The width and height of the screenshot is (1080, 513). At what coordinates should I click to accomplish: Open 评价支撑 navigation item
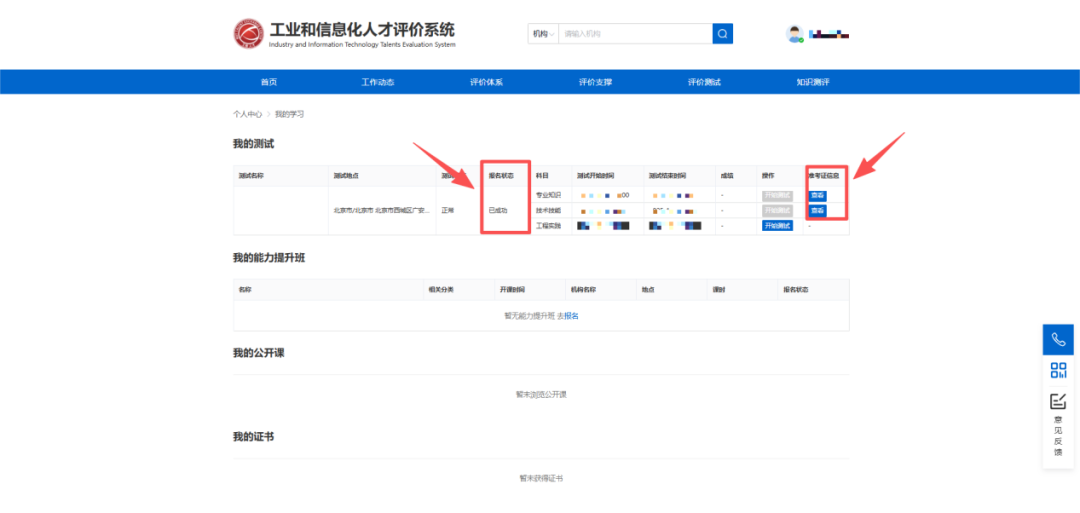click(595, 82)
